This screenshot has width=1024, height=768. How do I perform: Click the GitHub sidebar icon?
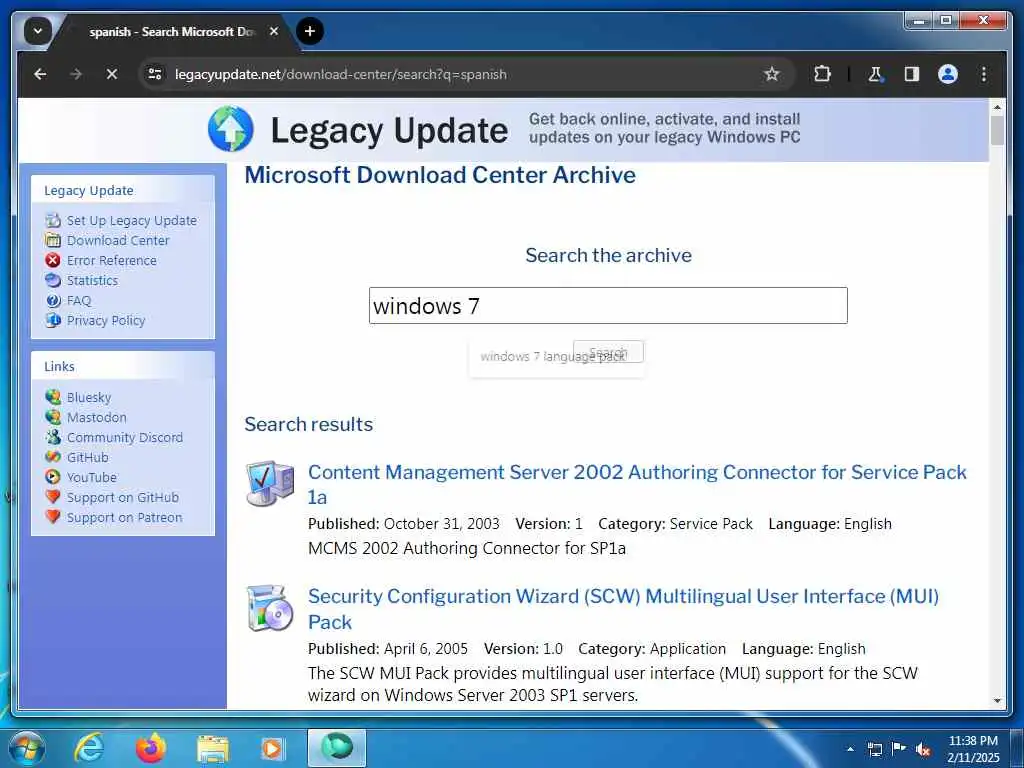tap(53, 457)
